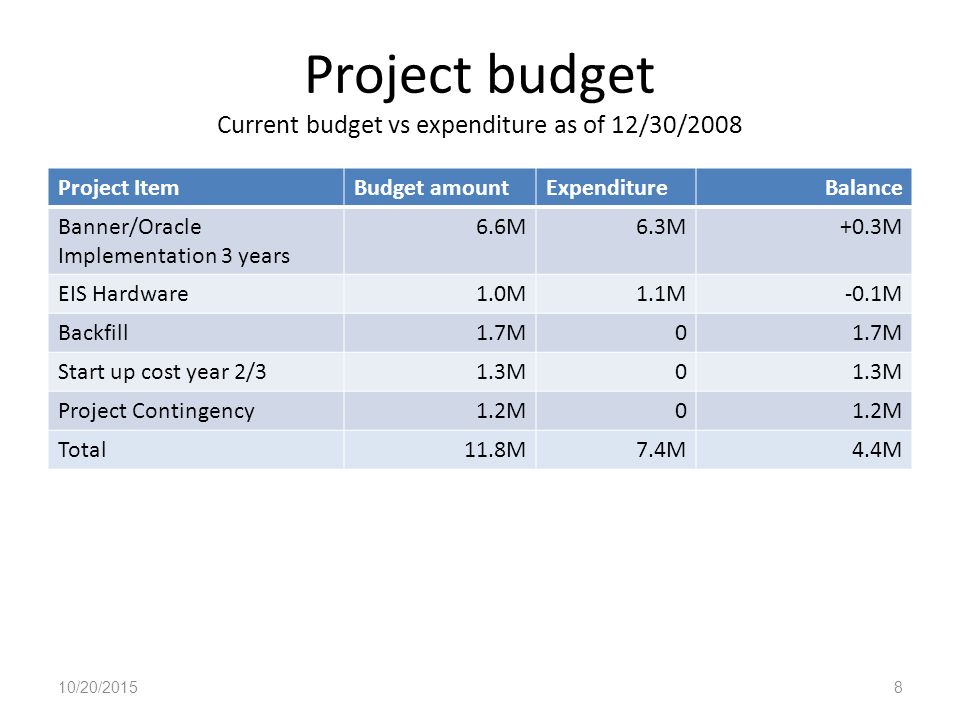Image resolution: width=960 pixels, height=720 pixels.
Task: Click the slide number 8
Action: 898,688
